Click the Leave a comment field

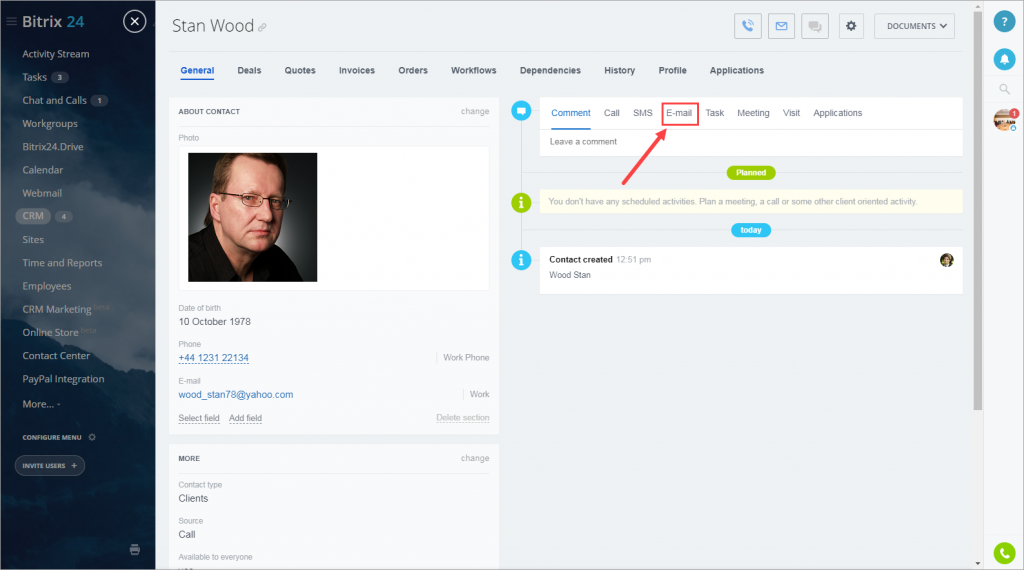[751, 142]
